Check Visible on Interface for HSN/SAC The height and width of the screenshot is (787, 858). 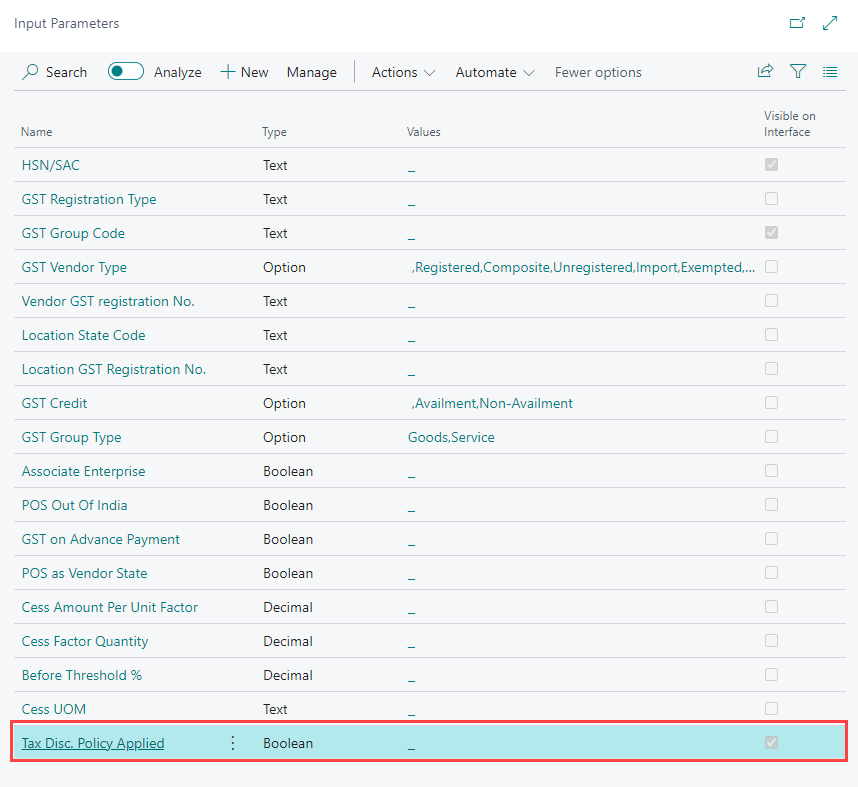[771, 165]
